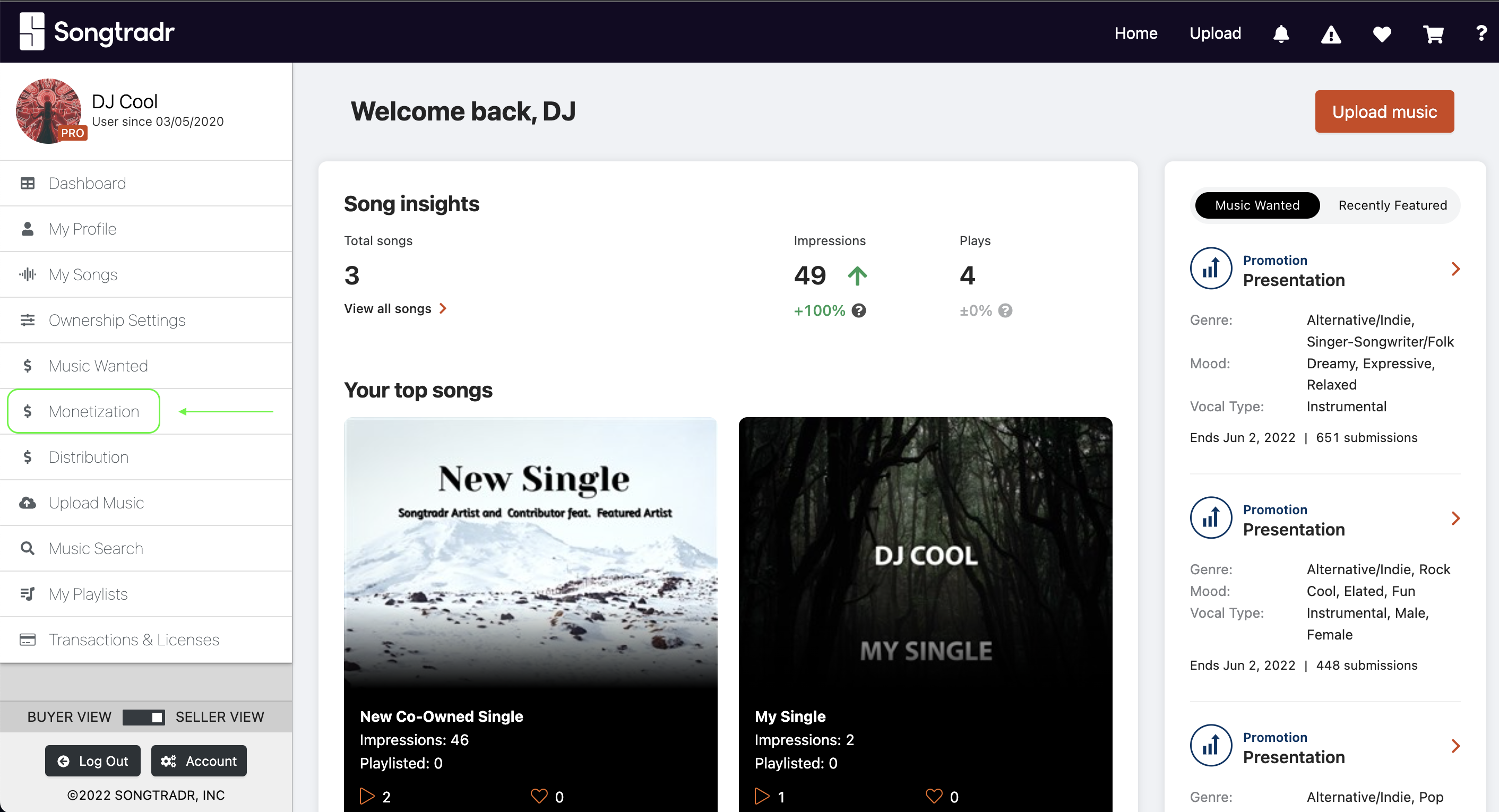The width and height of the screenshot is (1499, 812).
Task: Play the My Single track
Action: point(762,796)
